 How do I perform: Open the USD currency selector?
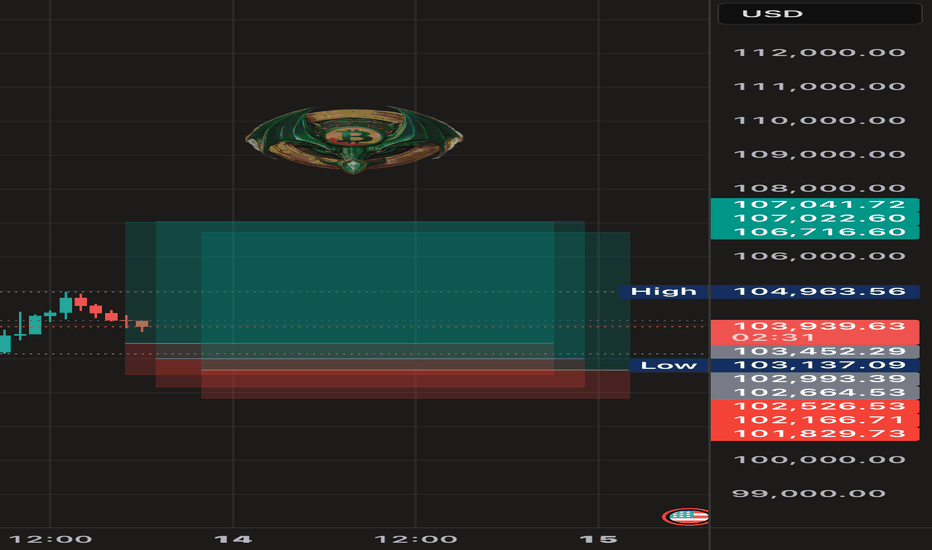[820, 13]
